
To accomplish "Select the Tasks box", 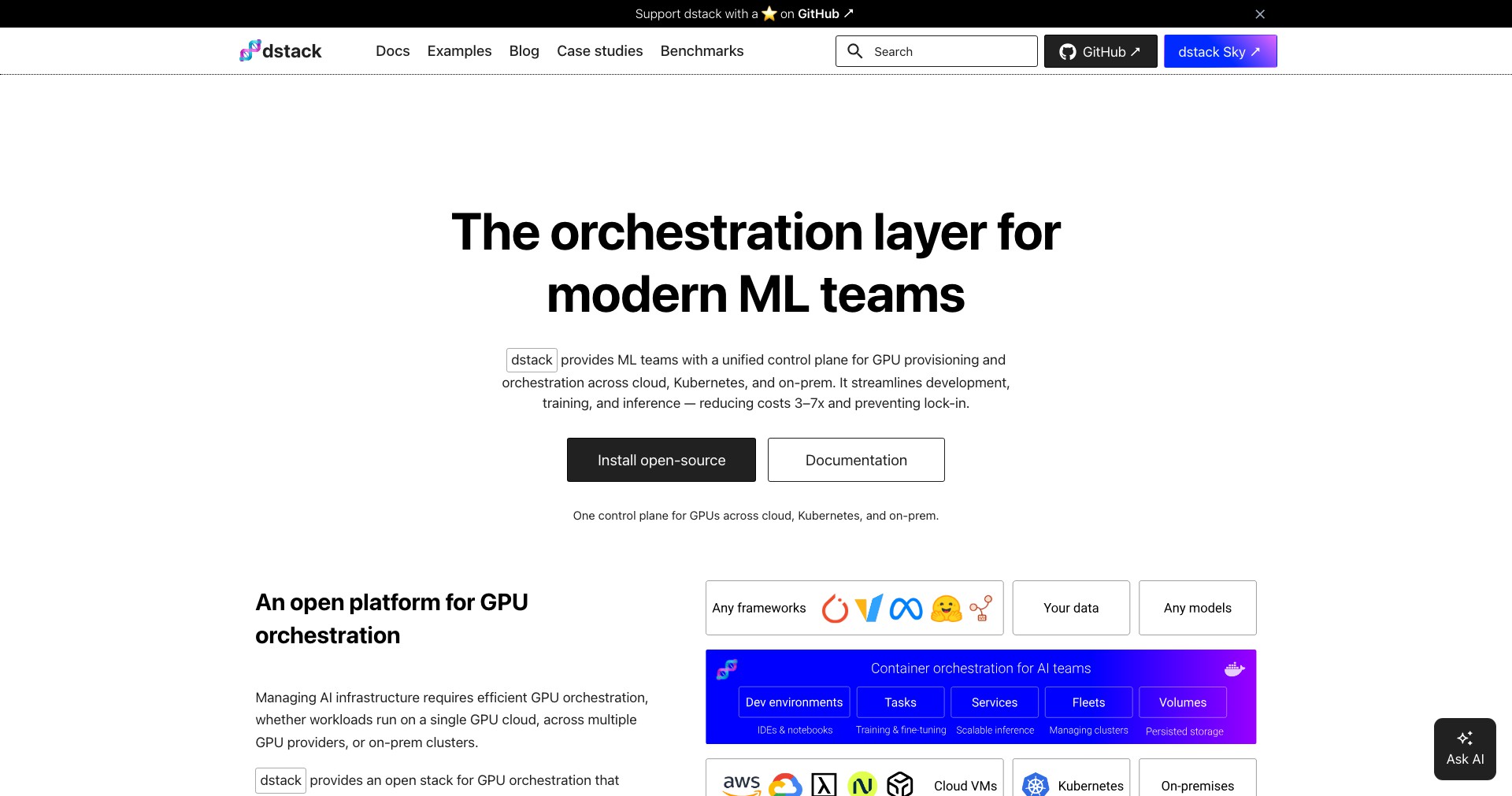I will 900,702.
